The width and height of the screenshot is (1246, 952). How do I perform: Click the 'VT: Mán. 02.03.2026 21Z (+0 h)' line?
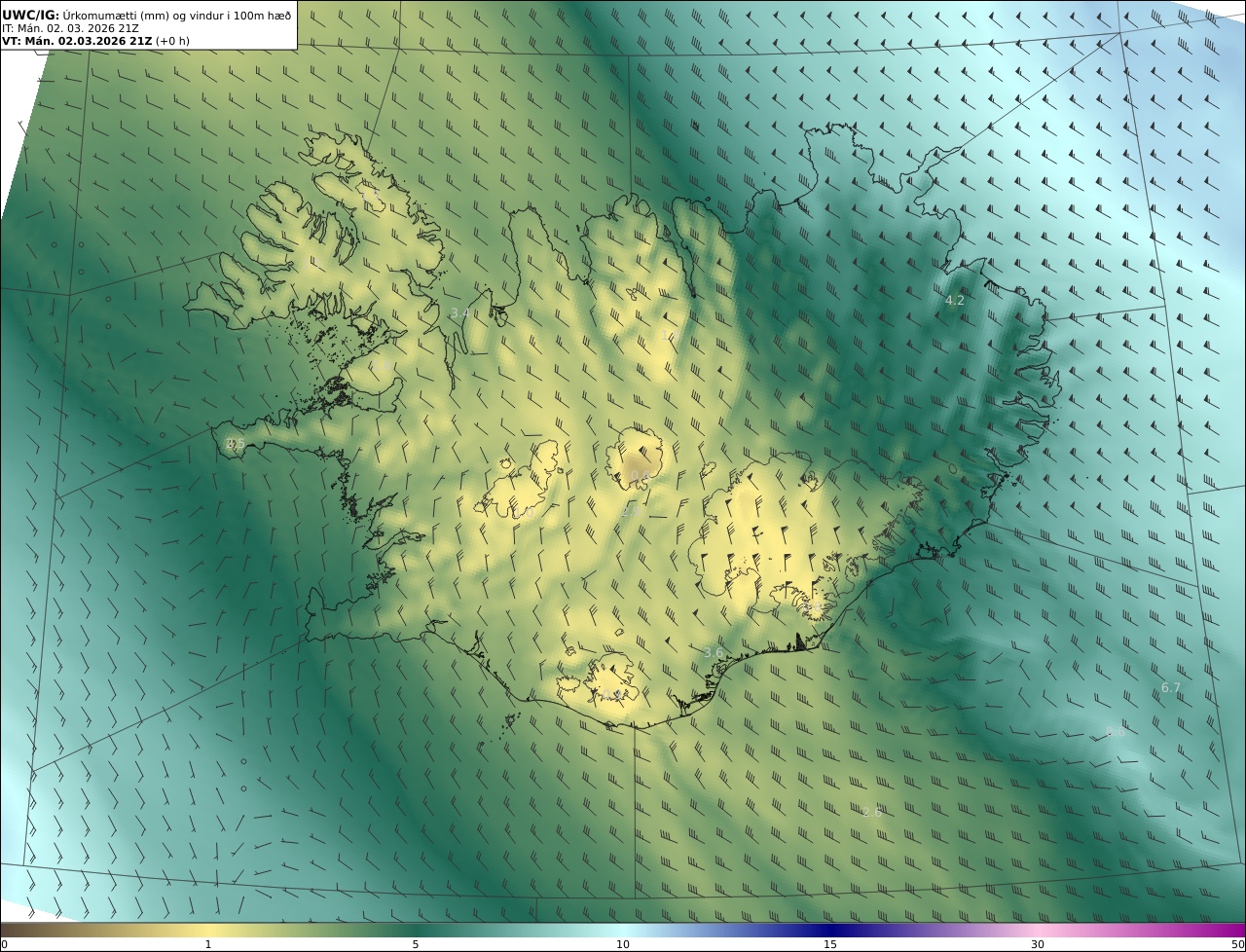coord(95,41)
